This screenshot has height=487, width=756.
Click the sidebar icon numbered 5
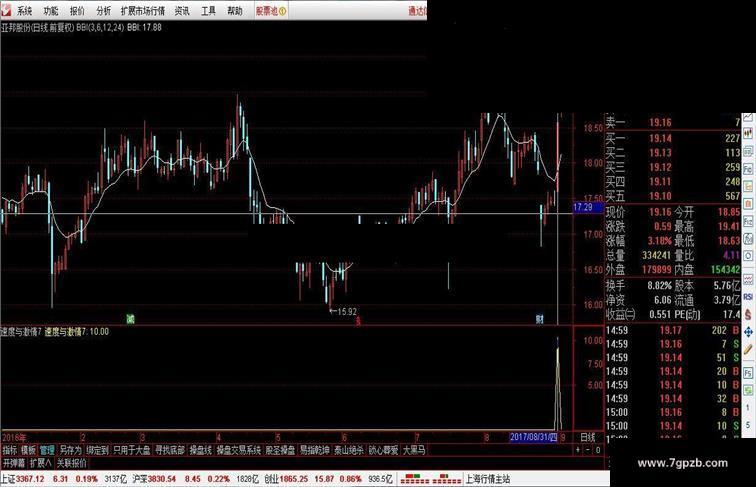point(748,425)
